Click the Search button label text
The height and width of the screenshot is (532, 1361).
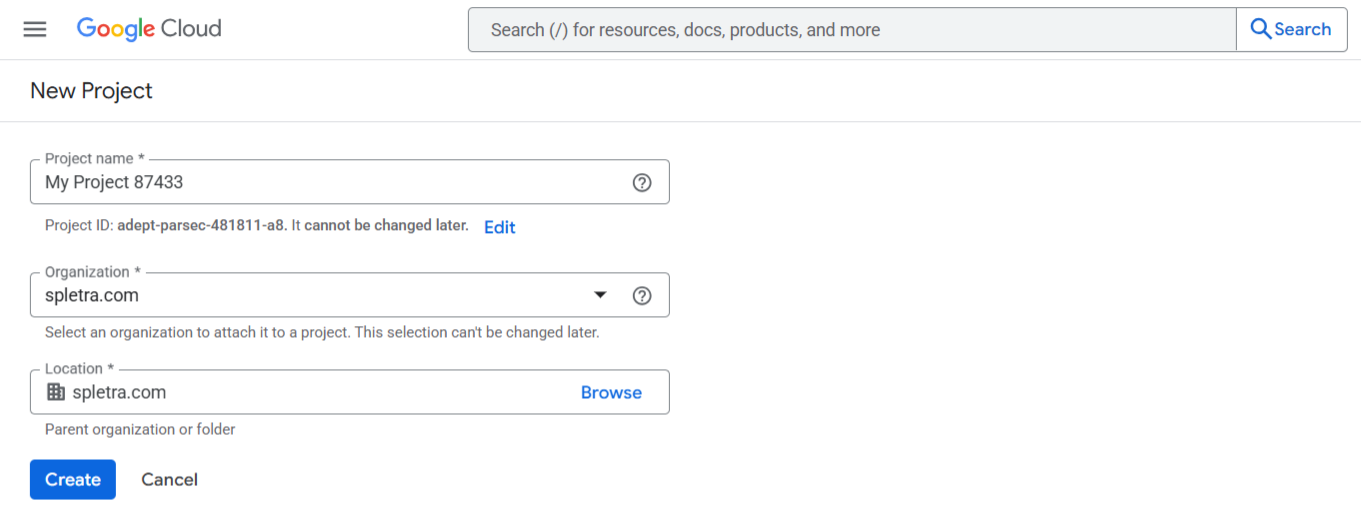click(x=1302, y=29)
